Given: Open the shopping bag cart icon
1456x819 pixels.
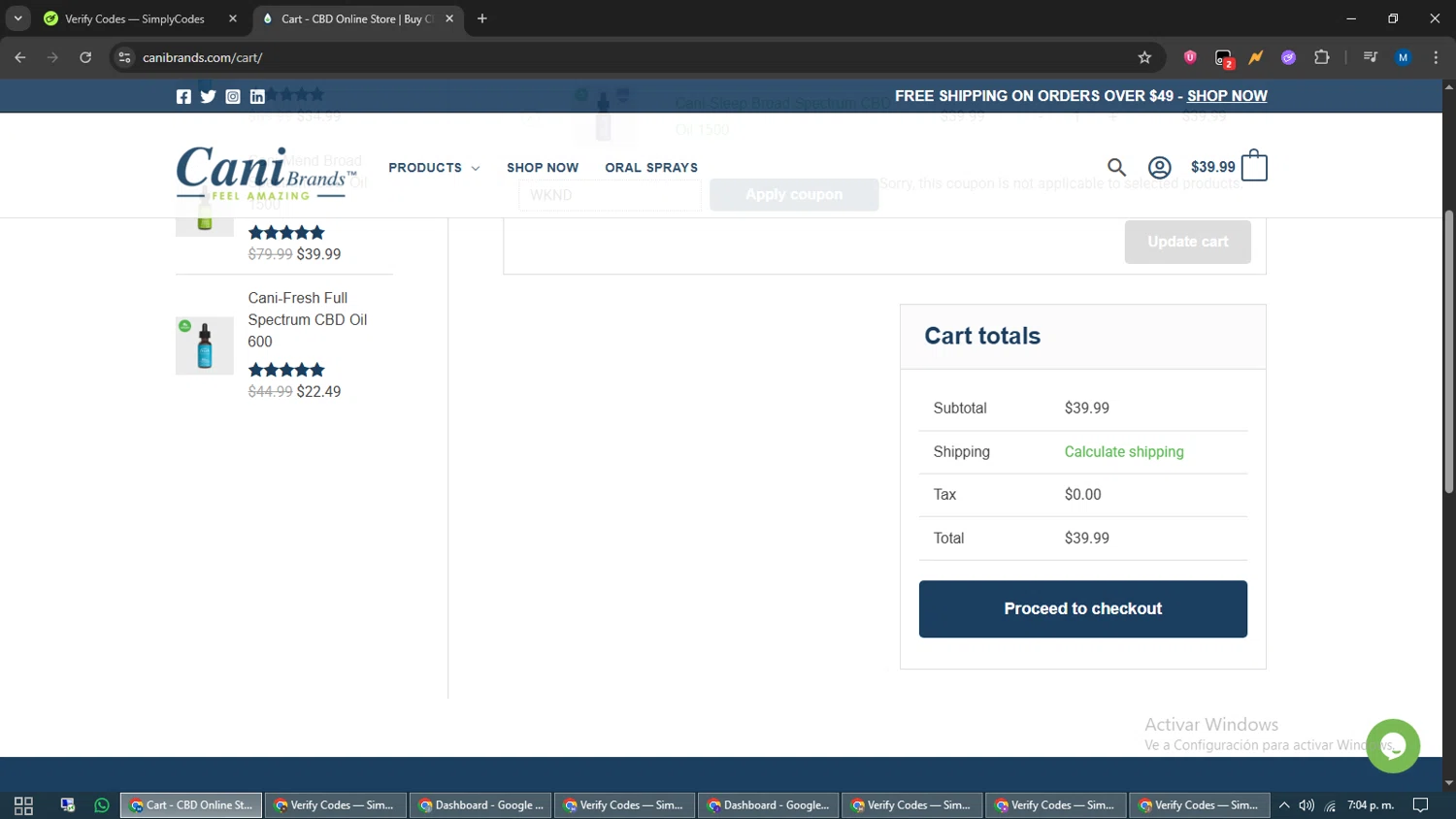Looking at the screenshot, I should click(1254, 165).
